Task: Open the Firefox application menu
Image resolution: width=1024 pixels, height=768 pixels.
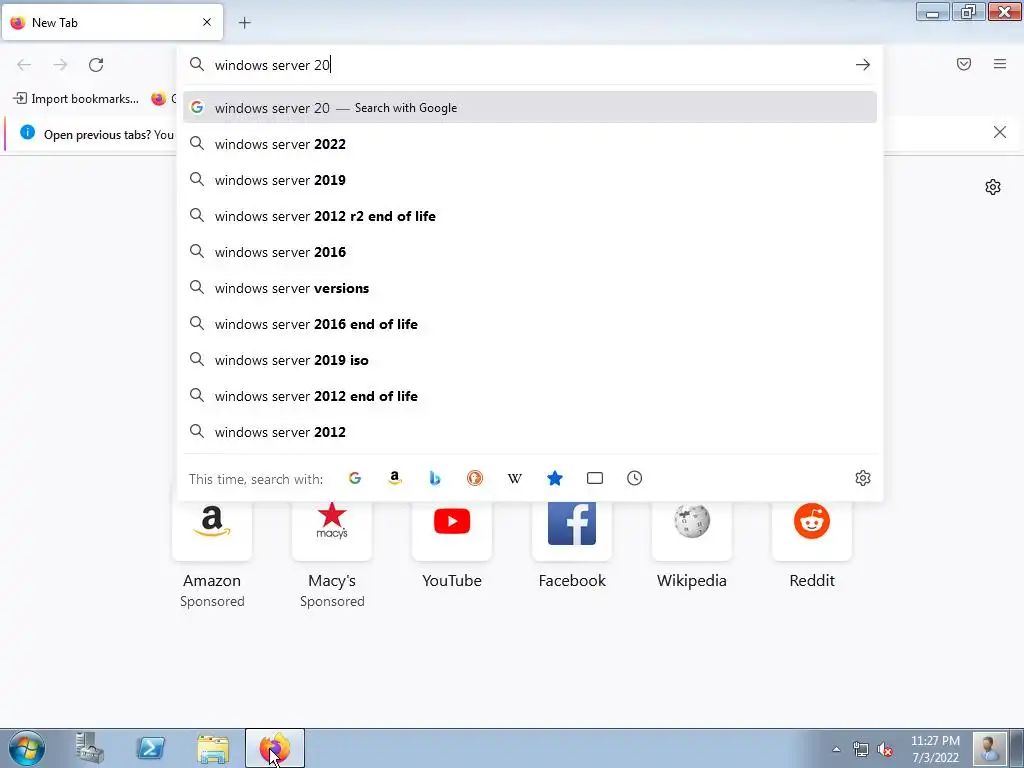Action: 1000,64
